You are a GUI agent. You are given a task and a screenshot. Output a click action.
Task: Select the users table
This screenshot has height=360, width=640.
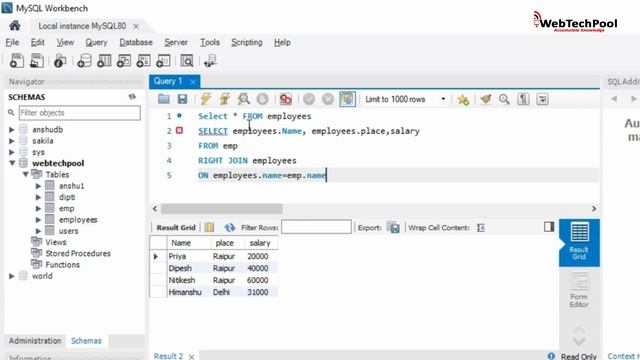[68, 231]
